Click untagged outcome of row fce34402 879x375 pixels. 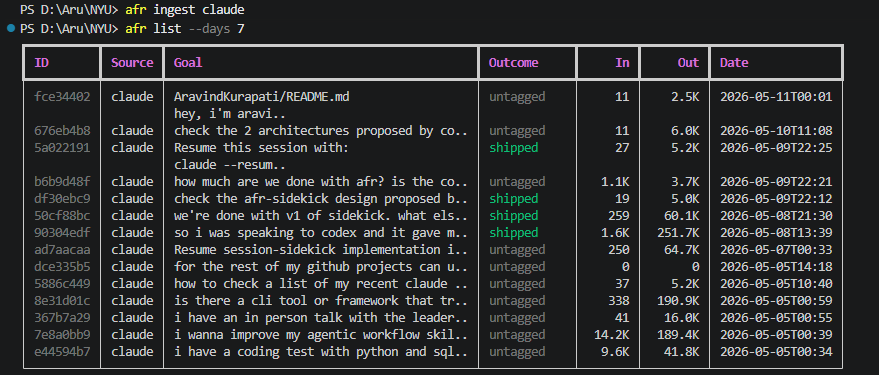517,96
